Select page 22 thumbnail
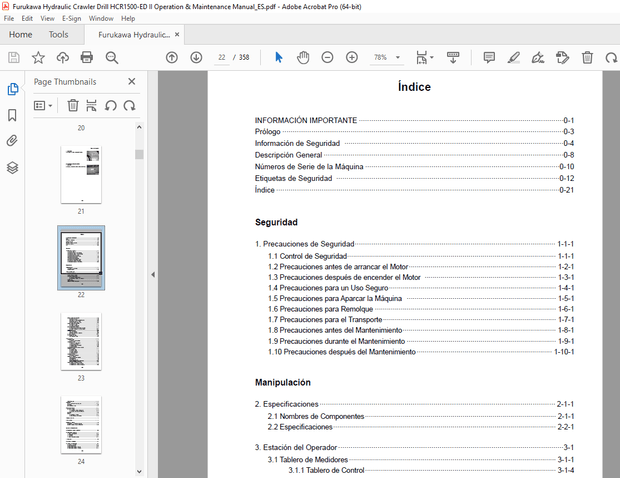 click(81, 258)
